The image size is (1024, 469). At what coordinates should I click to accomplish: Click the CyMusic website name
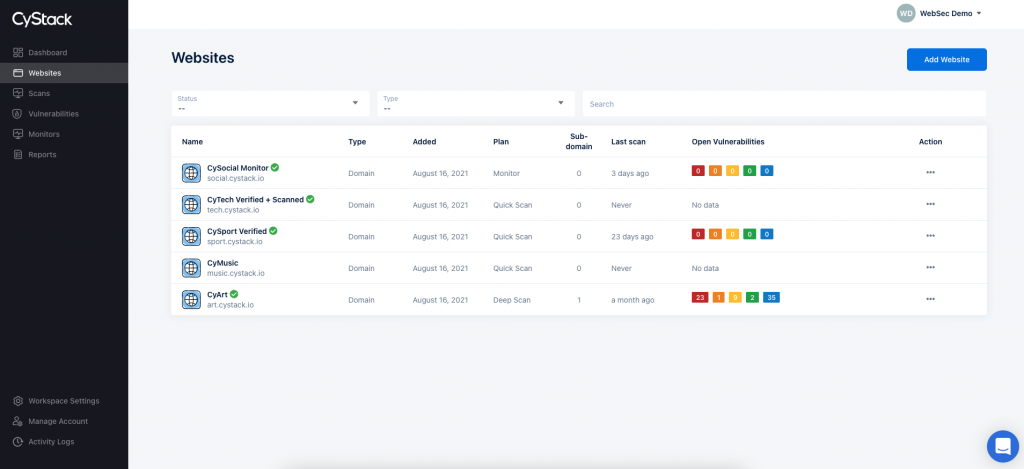pyautogui.click(x=223, y=263)
